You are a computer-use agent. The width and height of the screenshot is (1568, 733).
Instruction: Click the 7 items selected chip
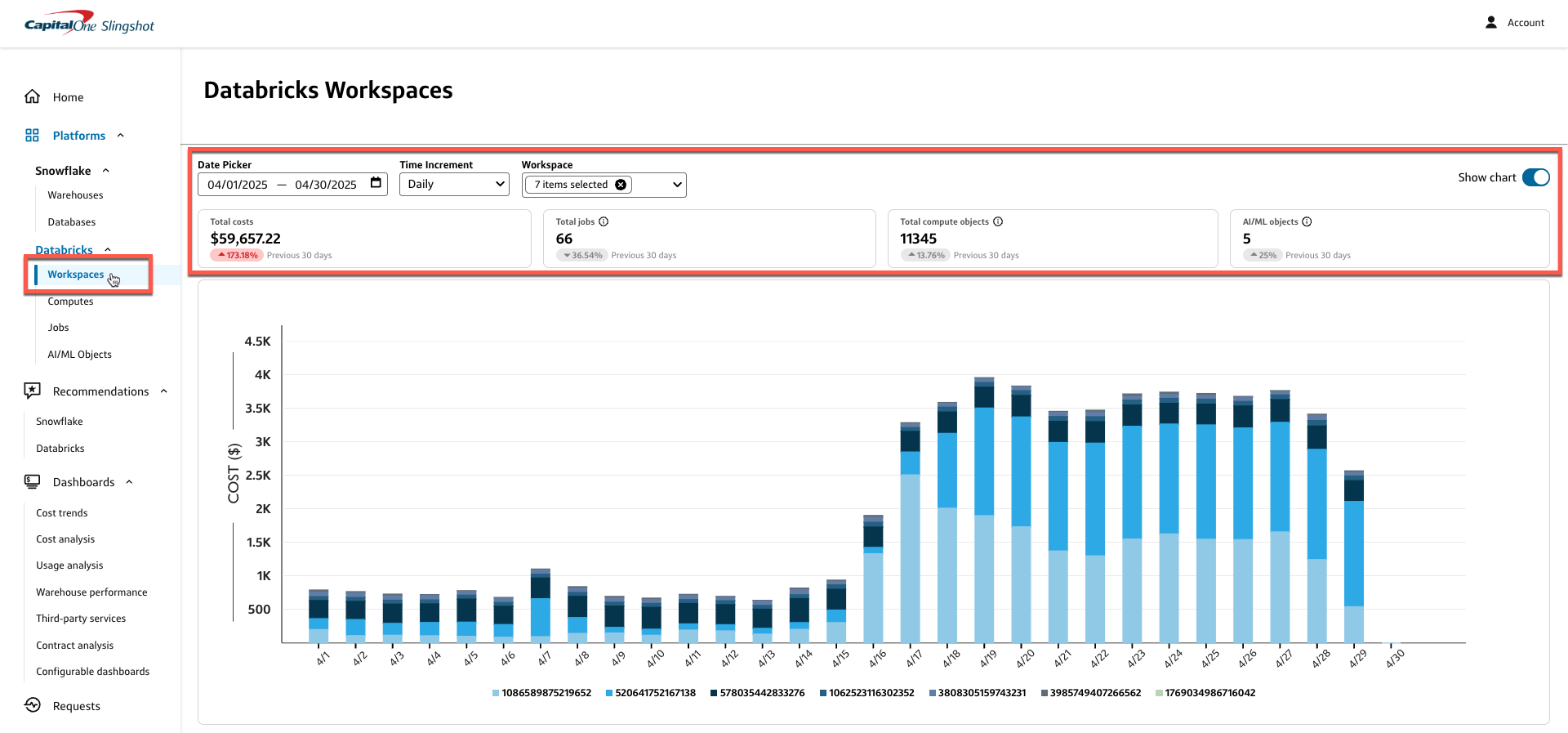[578, 185]
